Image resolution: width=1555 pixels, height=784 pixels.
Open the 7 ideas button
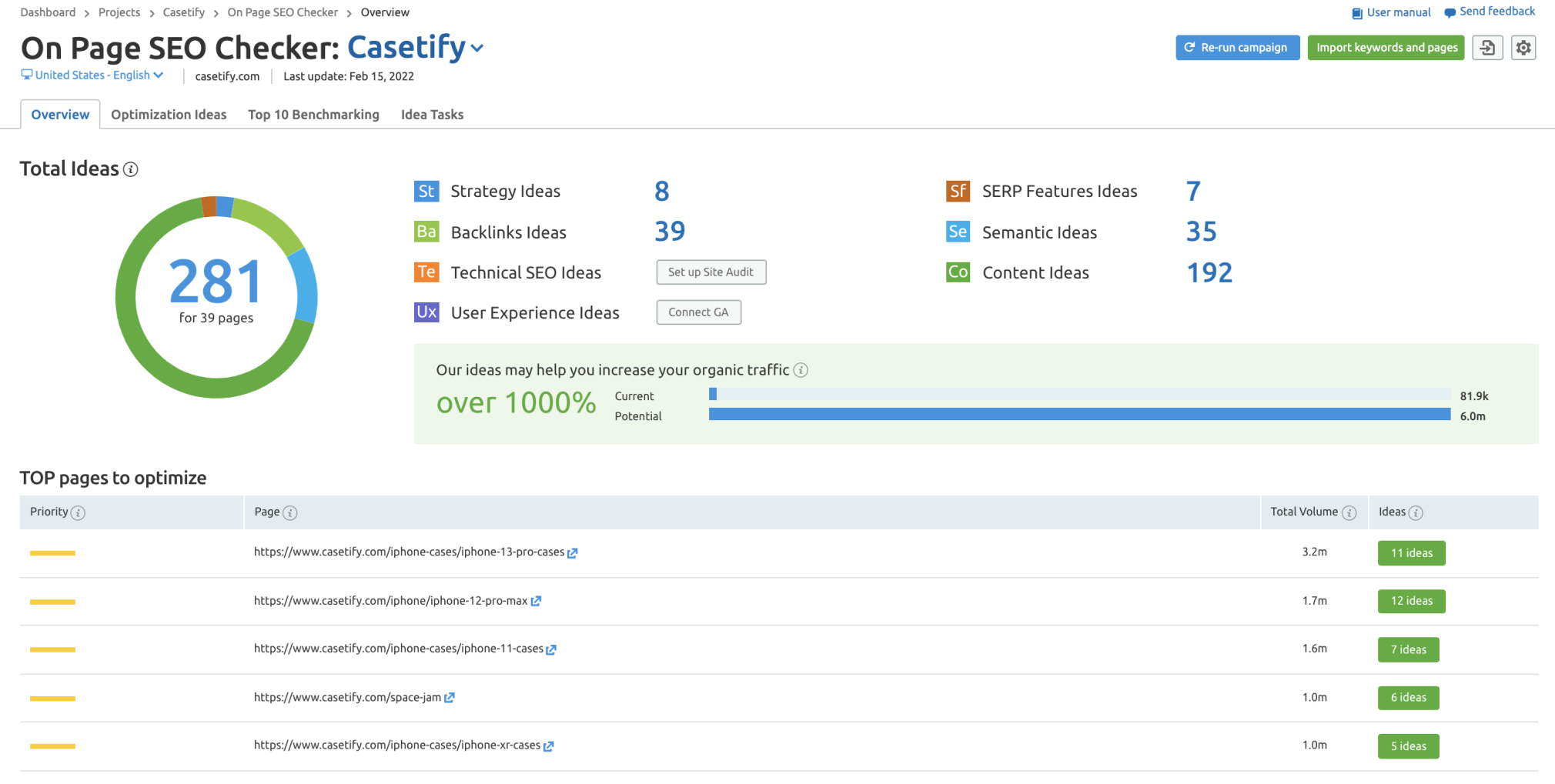point(1408,649)
